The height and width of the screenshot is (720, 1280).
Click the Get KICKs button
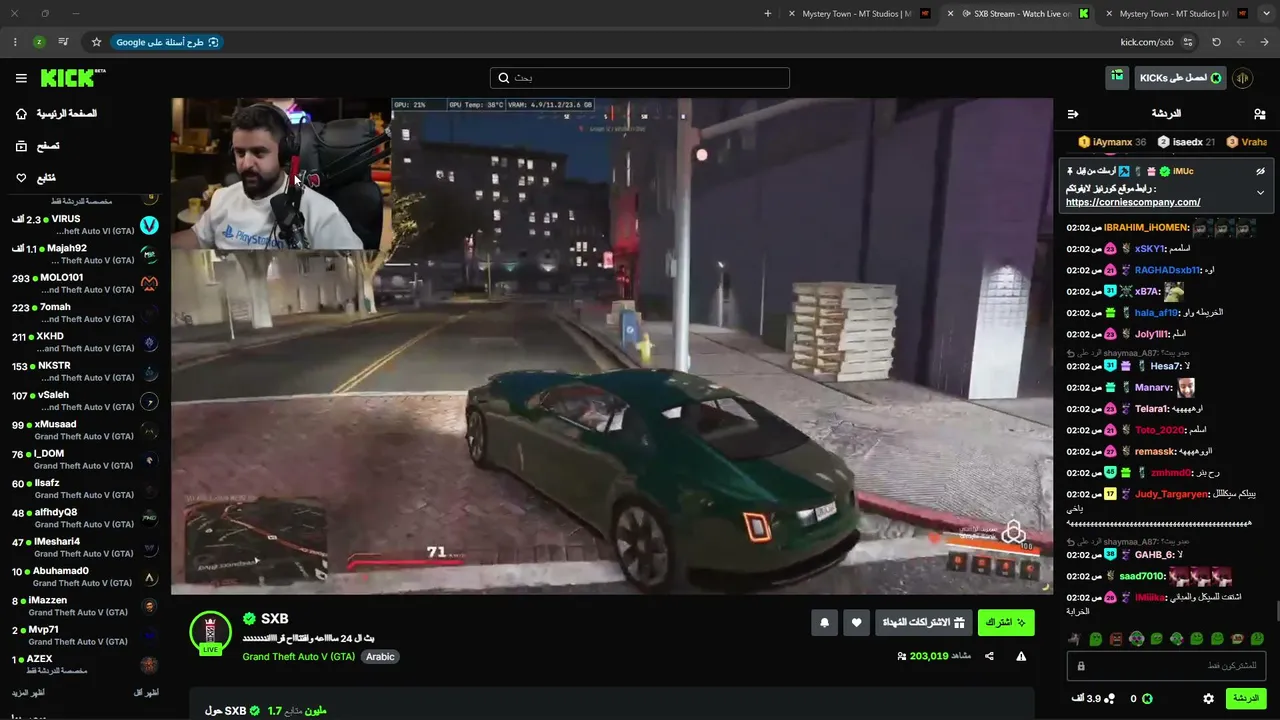tap(1181, 78)
